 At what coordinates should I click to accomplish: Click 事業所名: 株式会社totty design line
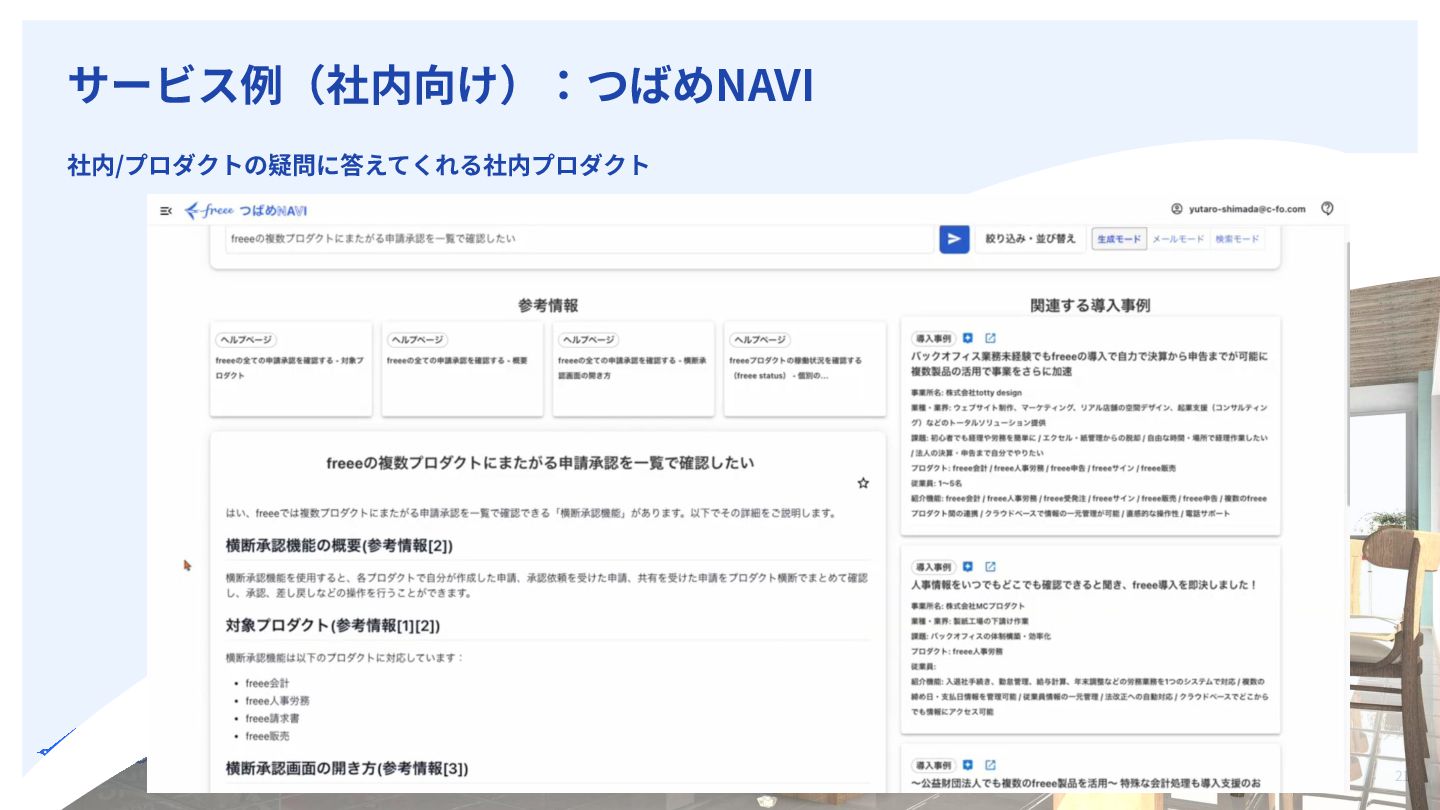click(x=966, y=394)
